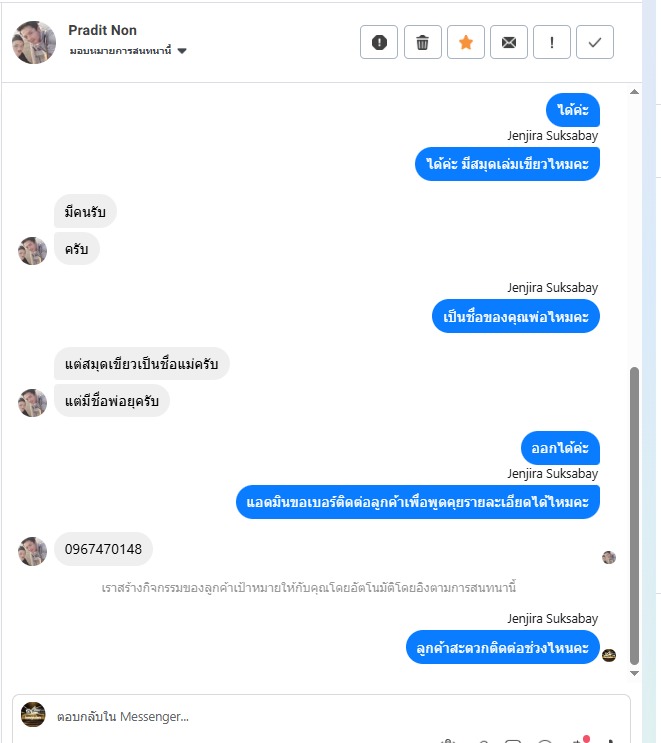Mark conversation as spam using the exclamation circle icon
Viewport: 661px width, 743px height.
379,42
